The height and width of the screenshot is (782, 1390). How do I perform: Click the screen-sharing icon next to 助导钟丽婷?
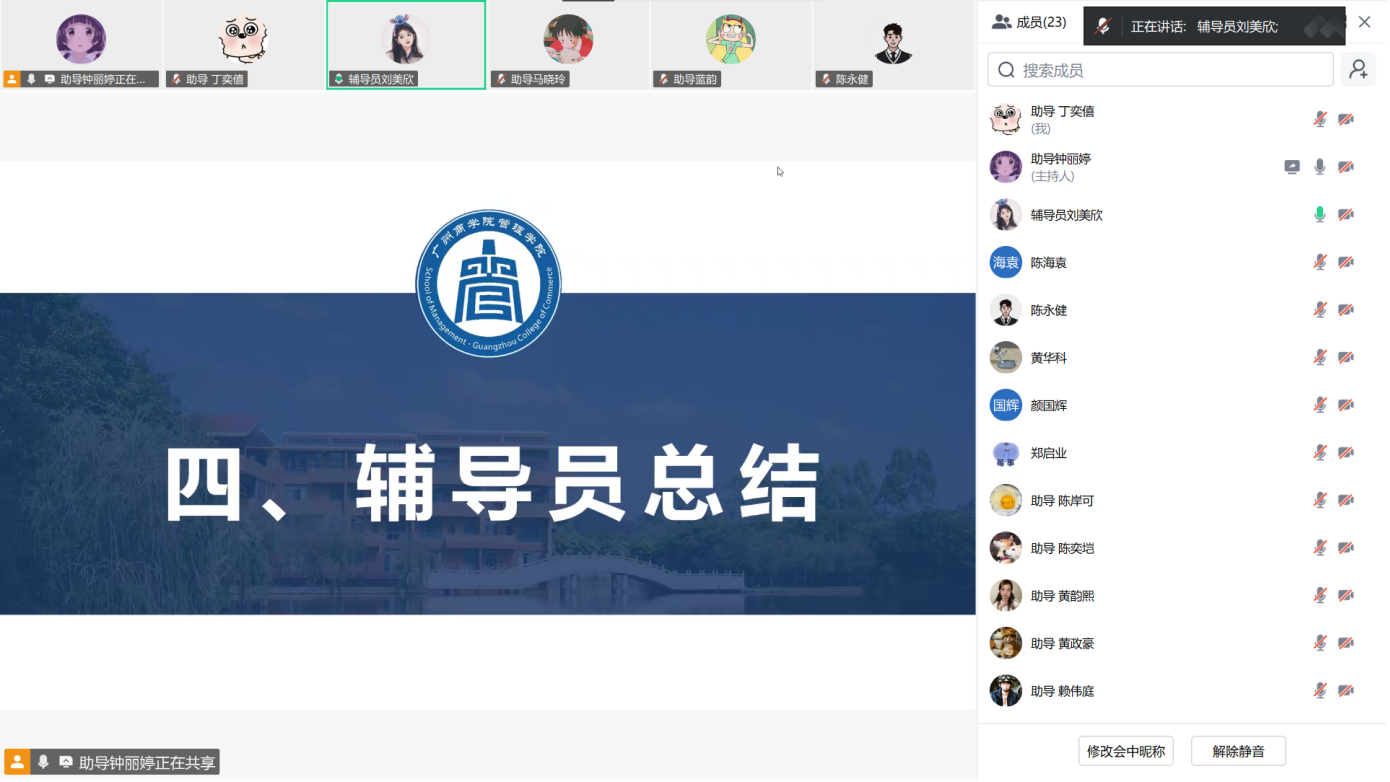[1291, 167]
